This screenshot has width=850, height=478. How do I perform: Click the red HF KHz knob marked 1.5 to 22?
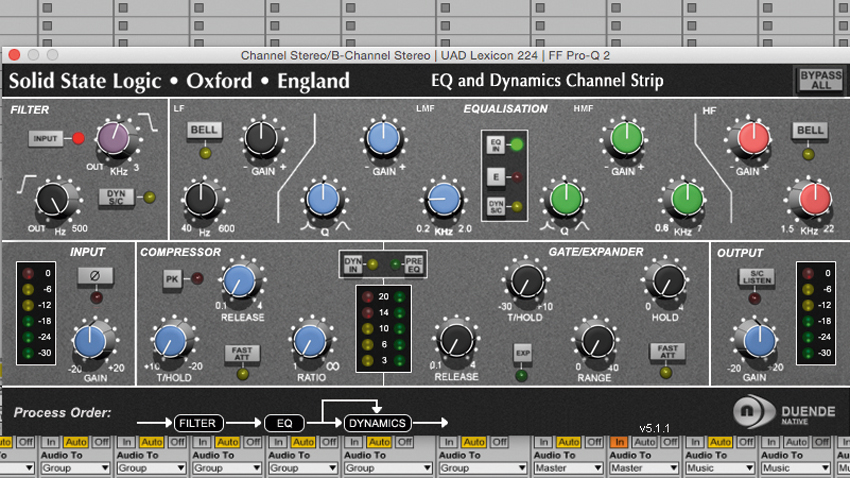[x=815, y=199]
